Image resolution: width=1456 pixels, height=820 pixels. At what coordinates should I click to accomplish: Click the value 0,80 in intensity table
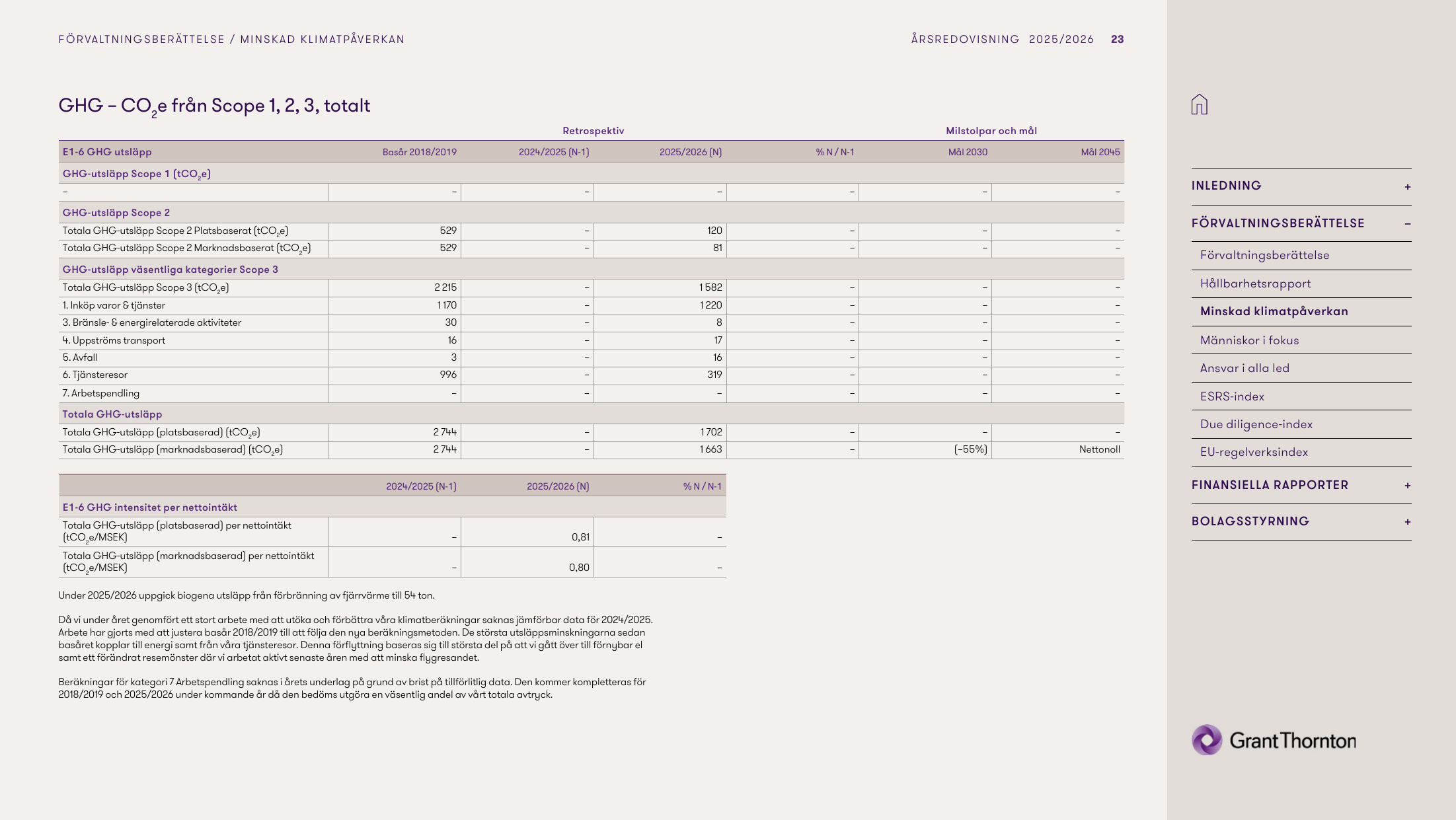point(579,568)
